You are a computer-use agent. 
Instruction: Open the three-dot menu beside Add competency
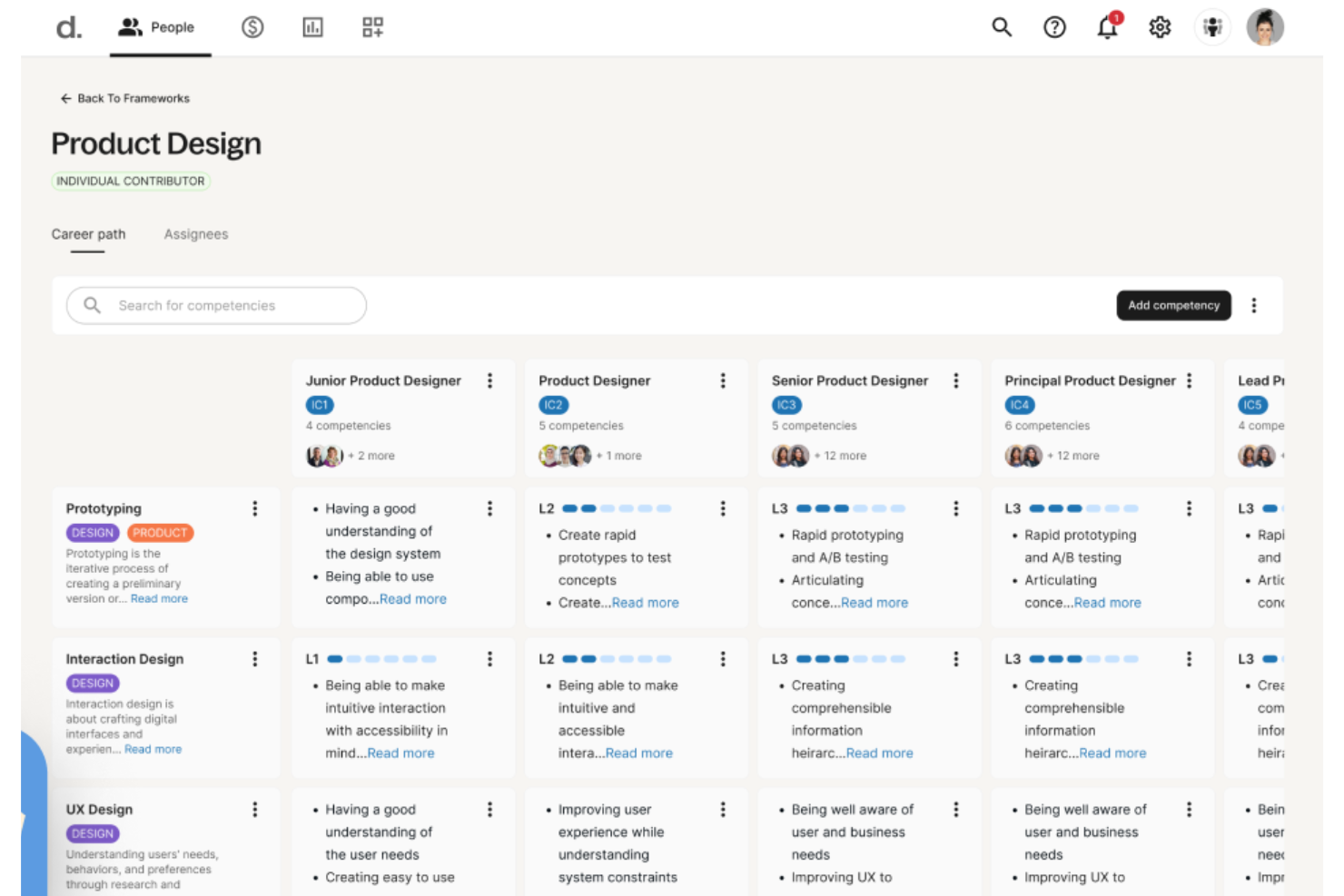tap(1254, 305)
